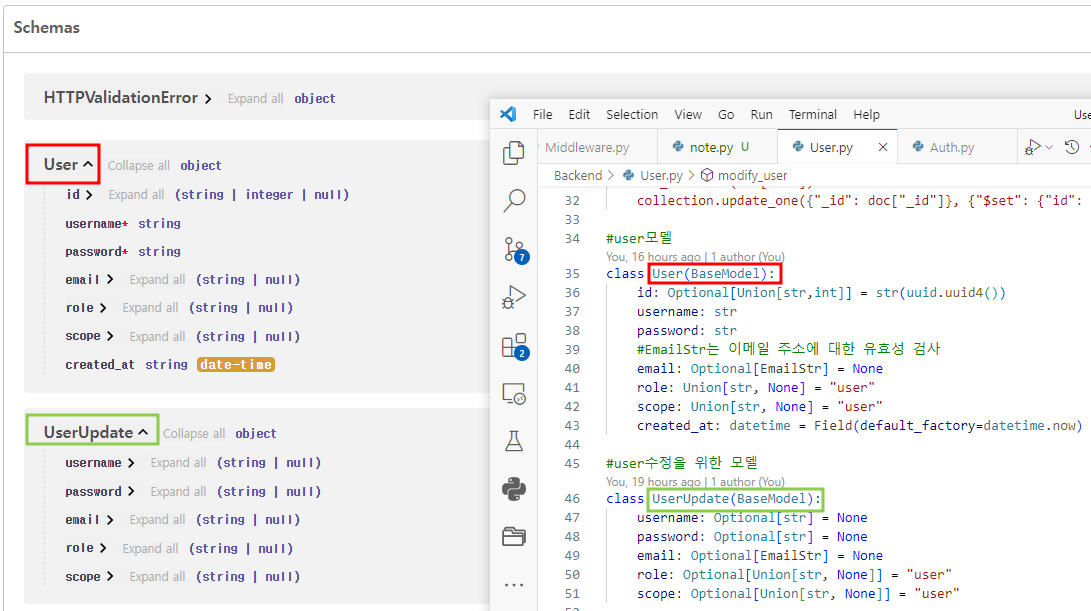The width and height of the screenshot is (1091, 611).
Task: Open the Run menu
Action: 761,114
